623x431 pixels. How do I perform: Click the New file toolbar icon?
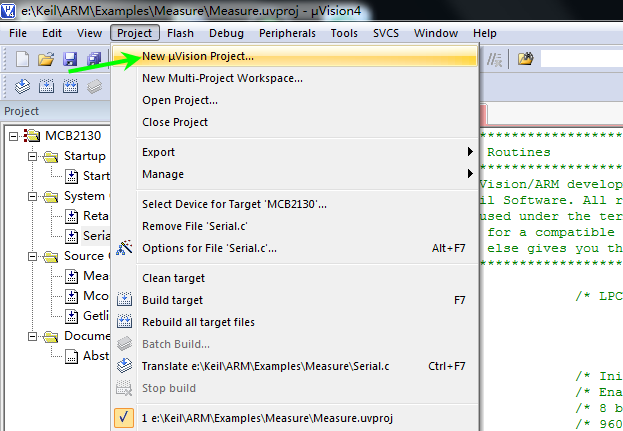coord(22,60)
